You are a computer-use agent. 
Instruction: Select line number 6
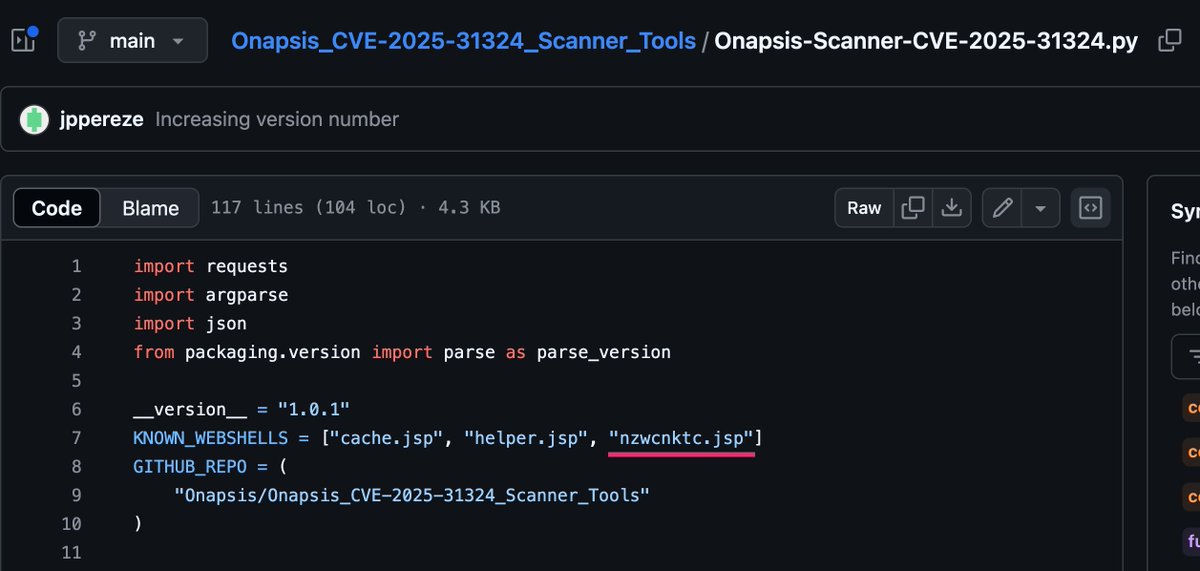pos(76,410)
